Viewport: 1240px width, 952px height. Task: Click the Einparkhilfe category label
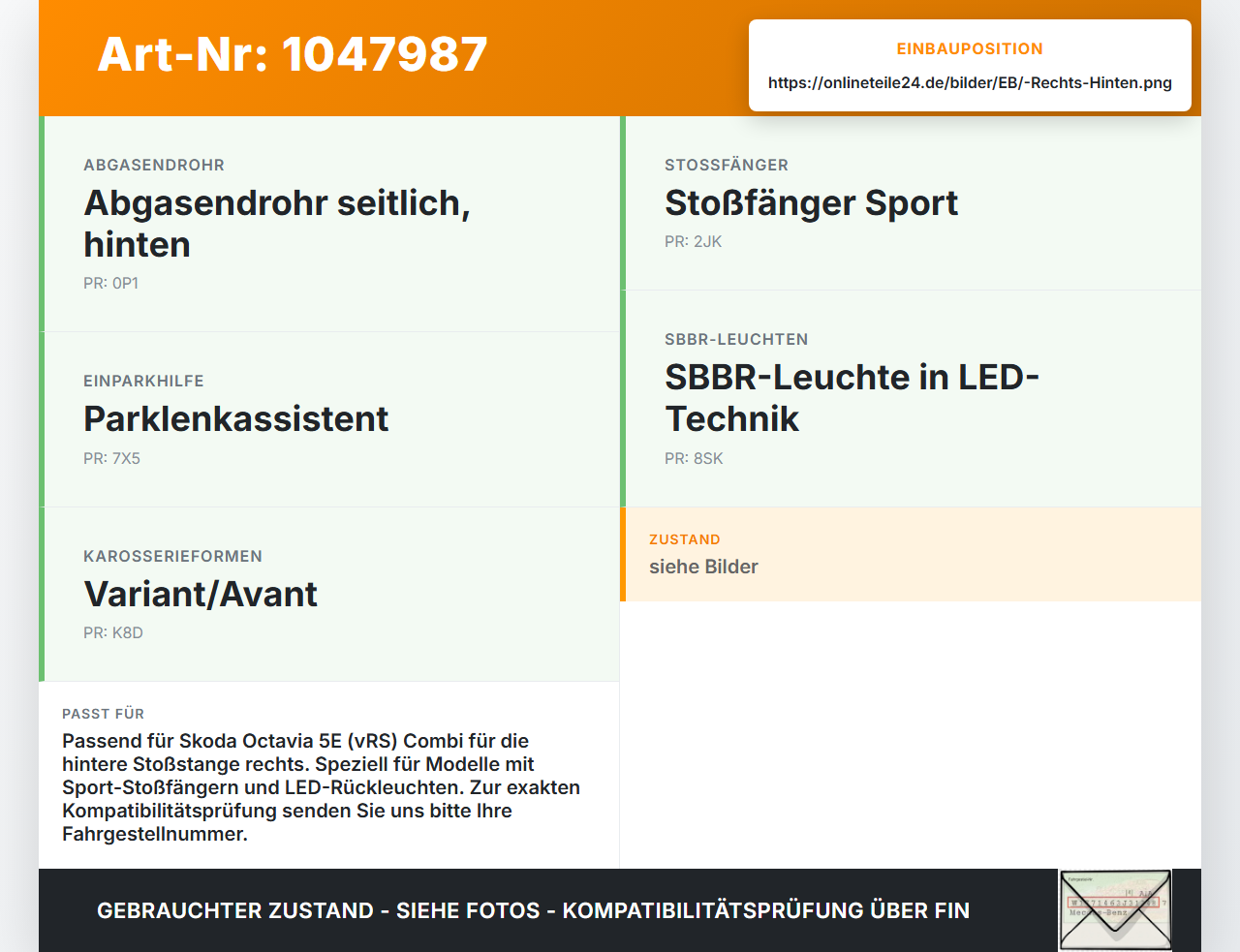(143, 382)
